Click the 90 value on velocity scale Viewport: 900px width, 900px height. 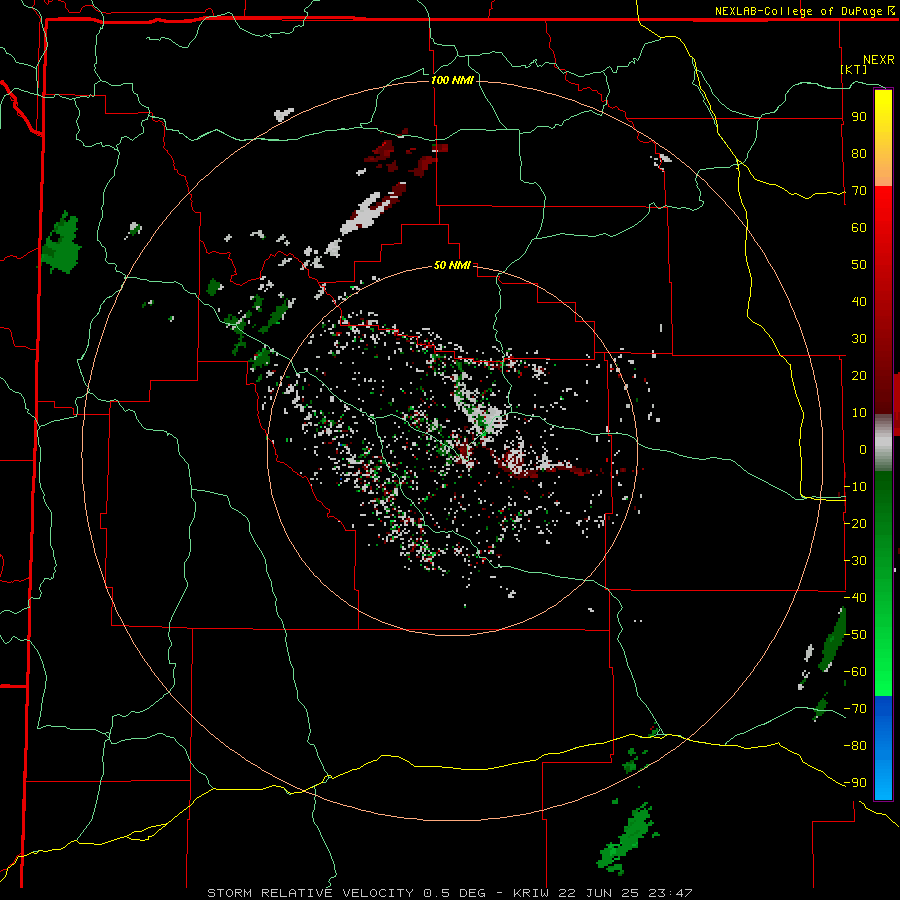click(x=859, y=117)
